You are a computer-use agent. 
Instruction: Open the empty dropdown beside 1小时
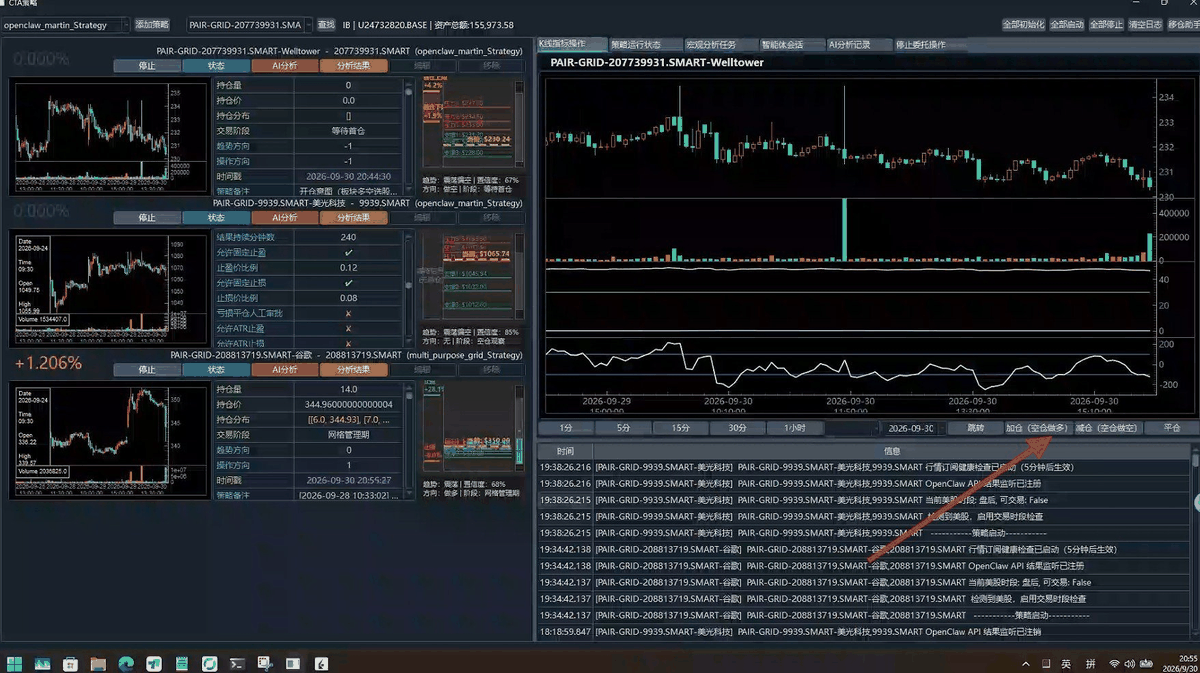click(853, 428)
